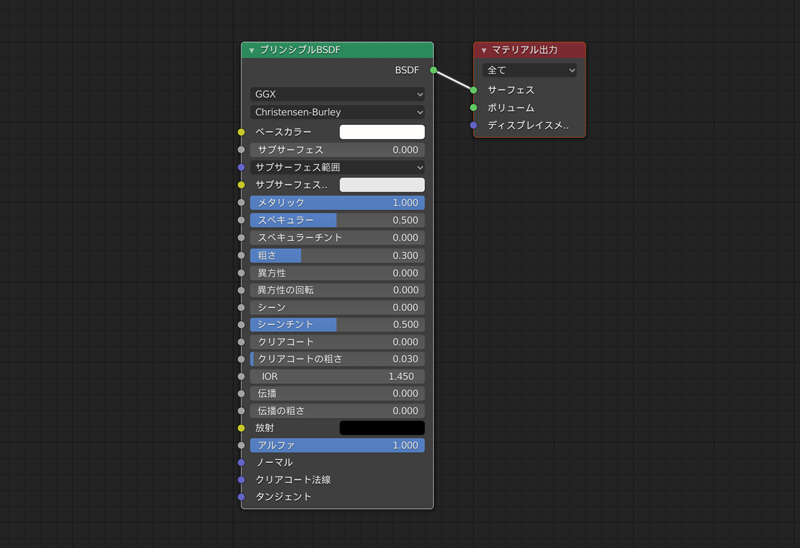Click the IOR value field
800x548 pixels.
(337, 377)
